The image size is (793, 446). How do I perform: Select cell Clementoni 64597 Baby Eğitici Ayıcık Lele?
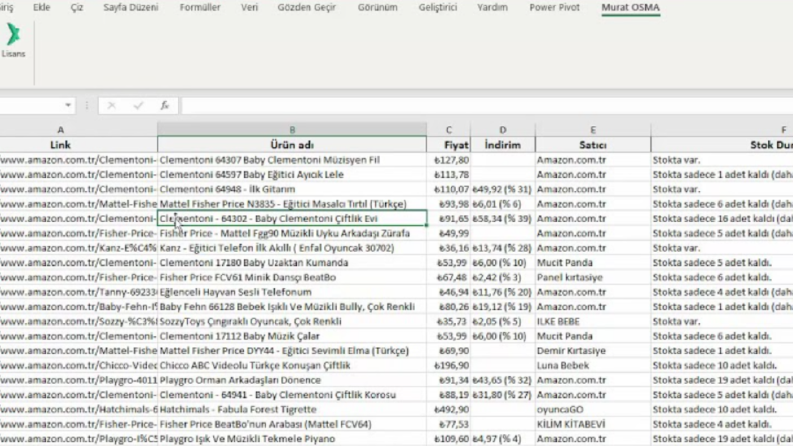pos(292,174)
